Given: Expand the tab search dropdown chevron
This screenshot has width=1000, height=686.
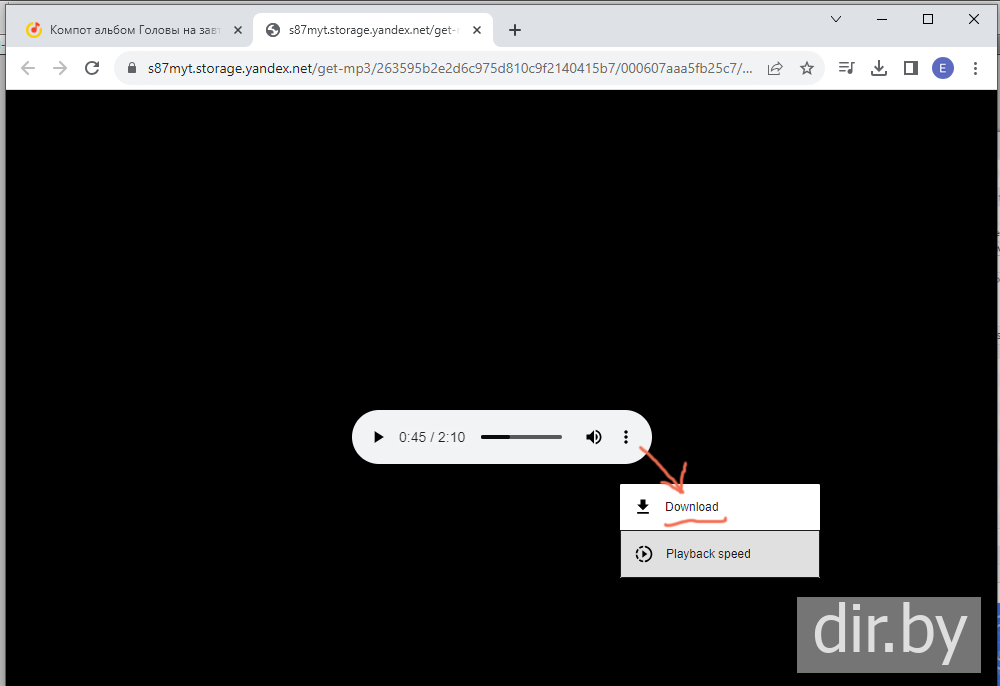Looking at the screenshot, I should coord(836,19).
